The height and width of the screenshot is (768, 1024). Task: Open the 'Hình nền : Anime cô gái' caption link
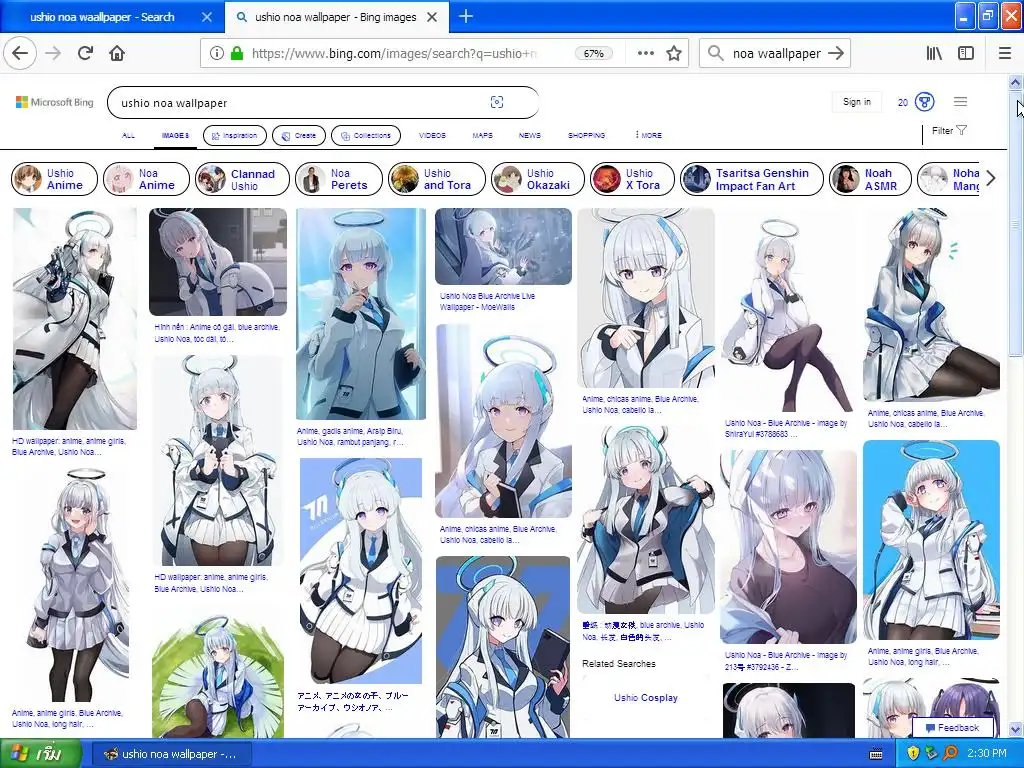pos(217,333)
